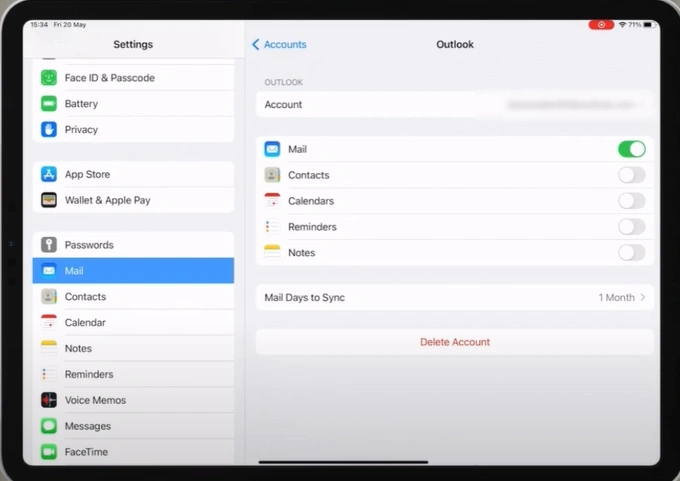Tap the Mail Days to Sync label
The image size is (680, 481).
(x=304, y=298)
